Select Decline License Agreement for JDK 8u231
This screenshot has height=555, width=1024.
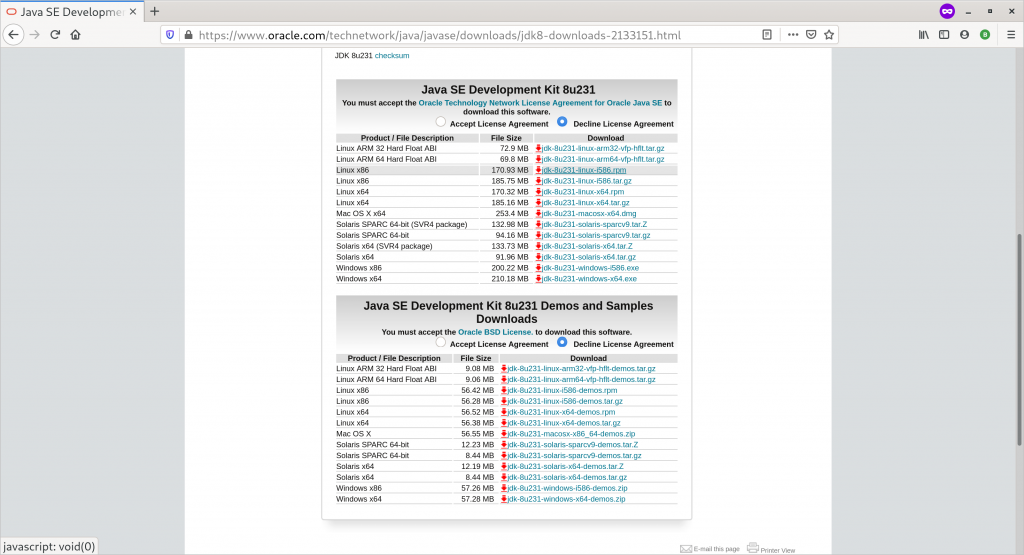(x=562, y=122)
